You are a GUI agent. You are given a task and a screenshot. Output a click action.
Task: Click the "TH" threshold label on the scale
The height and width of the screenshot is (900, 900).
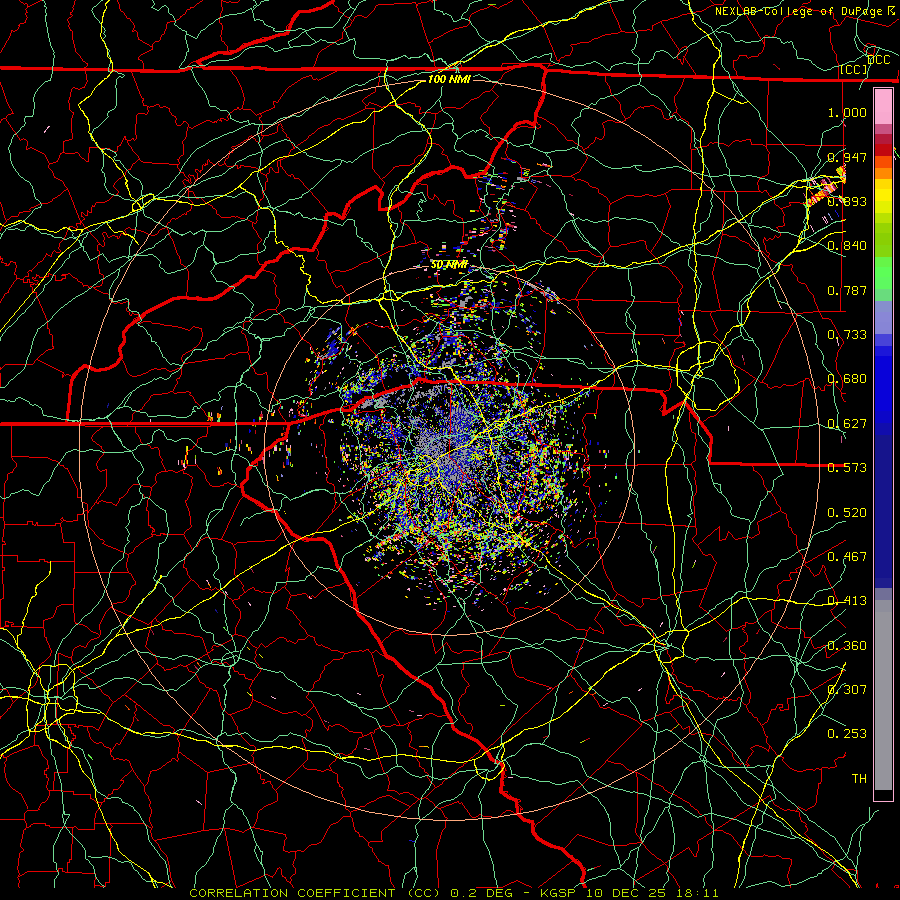pyautogui.click(x=859, y=778)
